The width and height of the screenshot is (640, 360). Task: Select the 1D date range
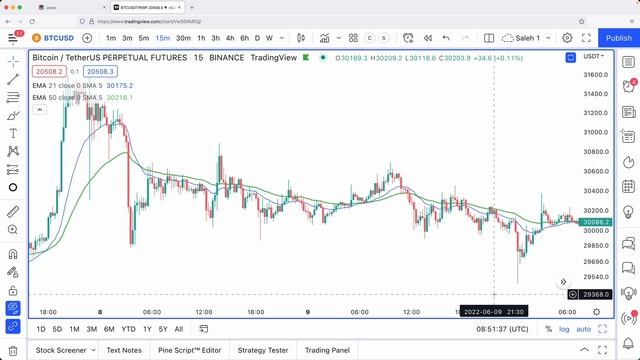(41, 329)
